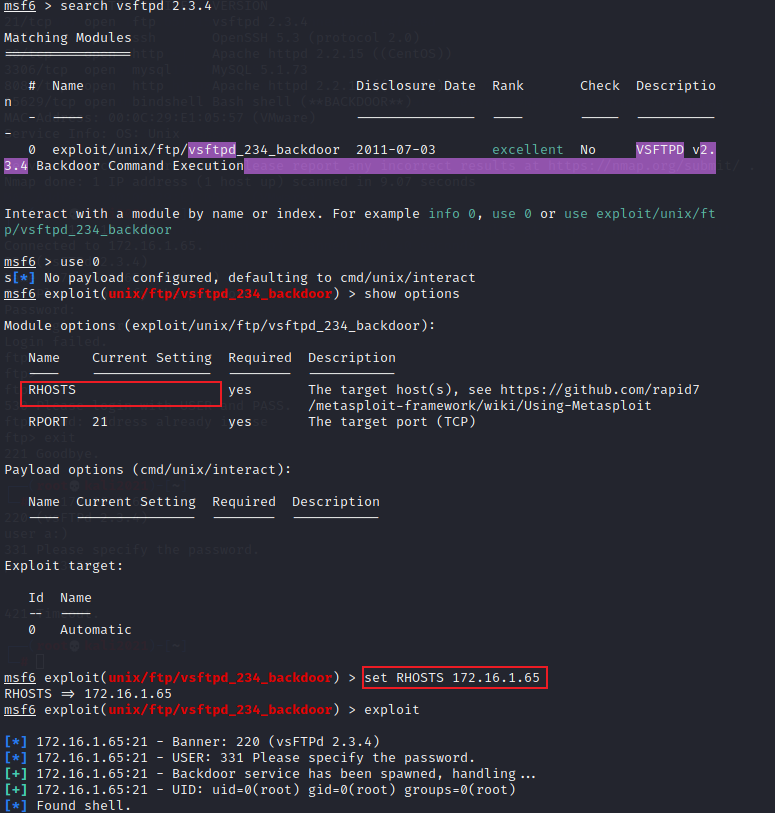Click the 'RHOSTS ⇒ 172.16.1.65' output line
775x813 pixels.
click(88, 694)
